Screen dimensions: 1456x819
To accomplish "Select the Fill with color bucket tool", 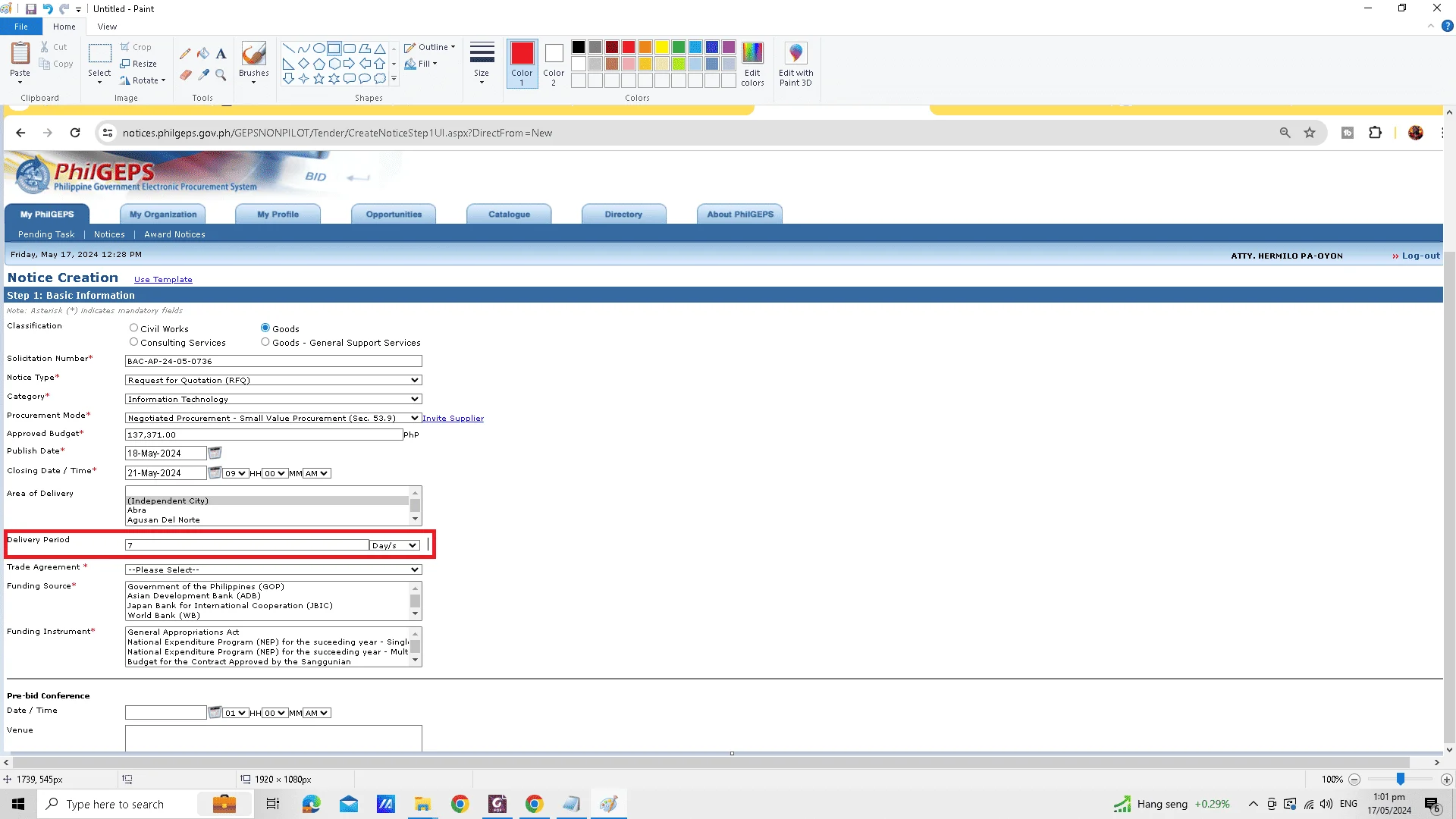I will [x=203, y=54].
